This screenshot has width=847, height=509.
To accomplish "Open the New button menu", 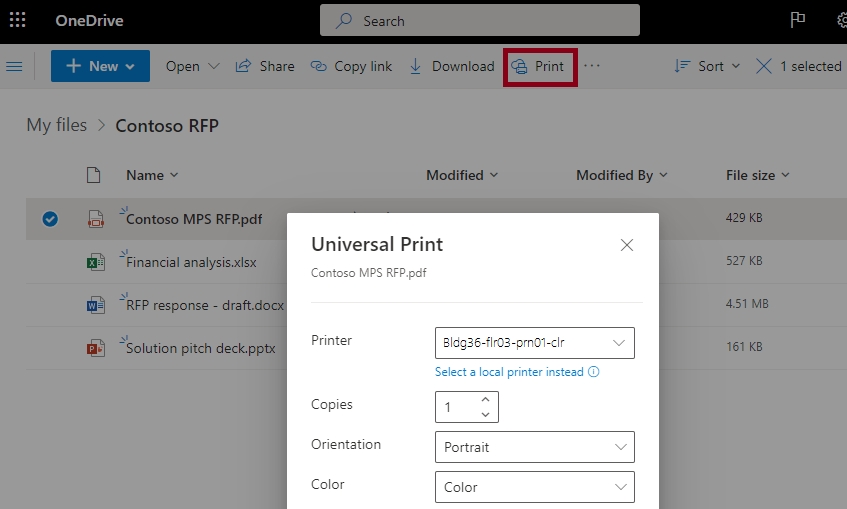I will (100, 66).
